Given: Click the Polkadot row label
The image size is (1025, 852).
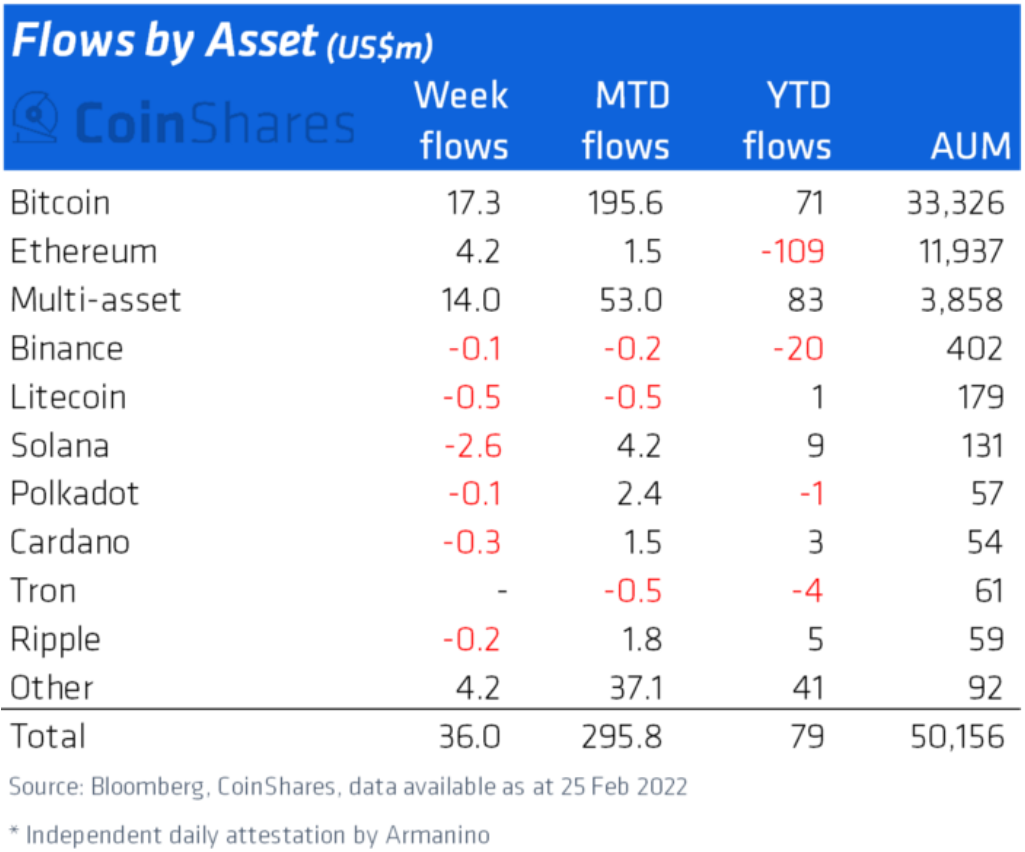Looking at the screenshot, I should click(75, 493).
